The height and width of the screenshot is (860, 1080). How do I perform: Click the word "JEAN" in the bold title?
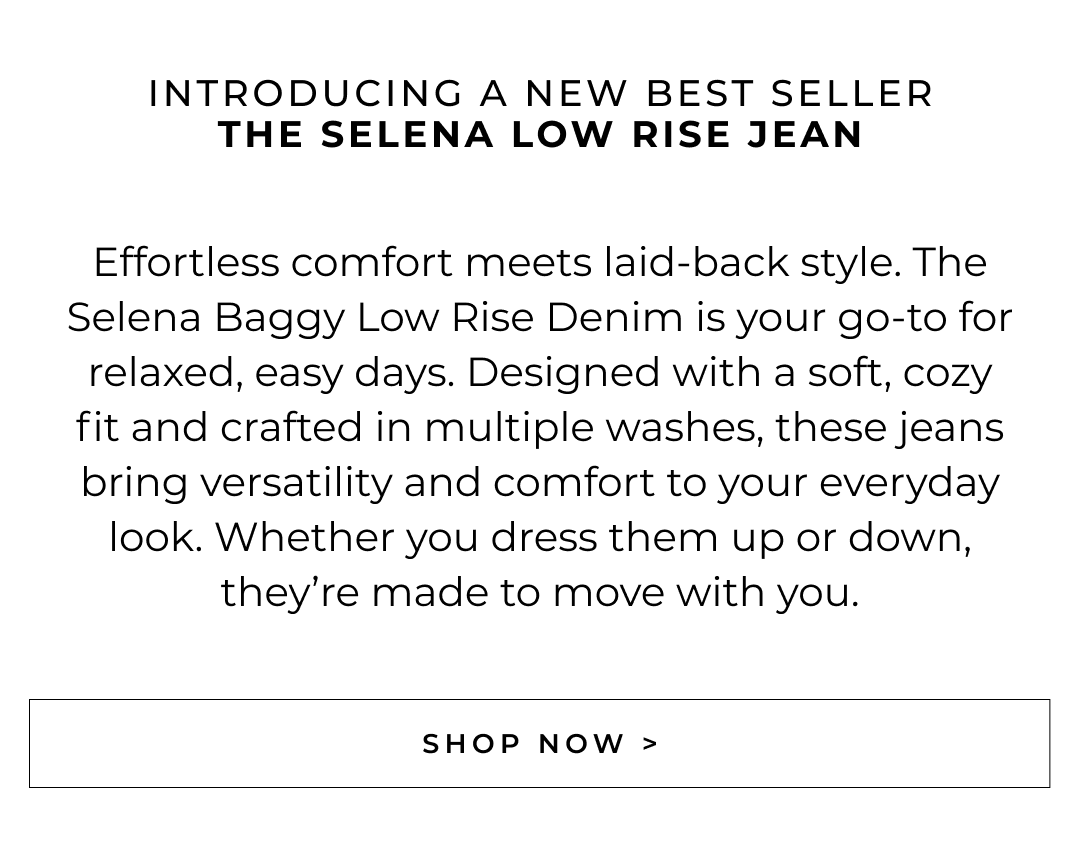[x=806, y=135]
